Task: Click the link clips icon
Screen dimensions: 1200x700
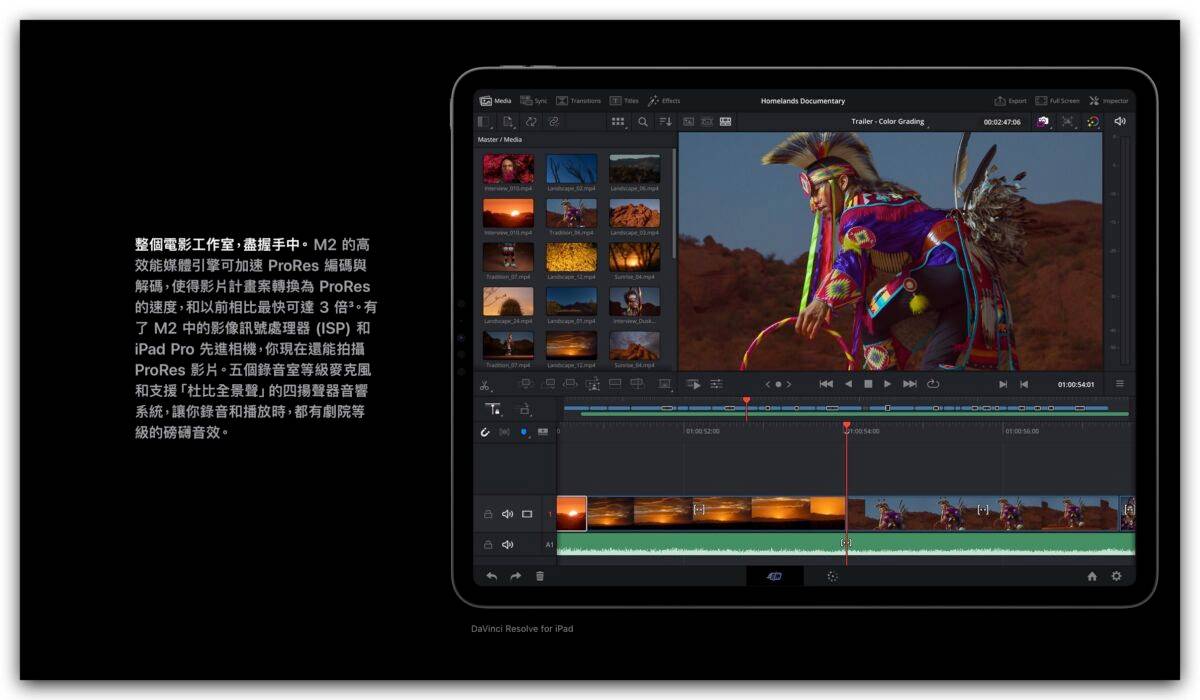Action: pos(553,122)
